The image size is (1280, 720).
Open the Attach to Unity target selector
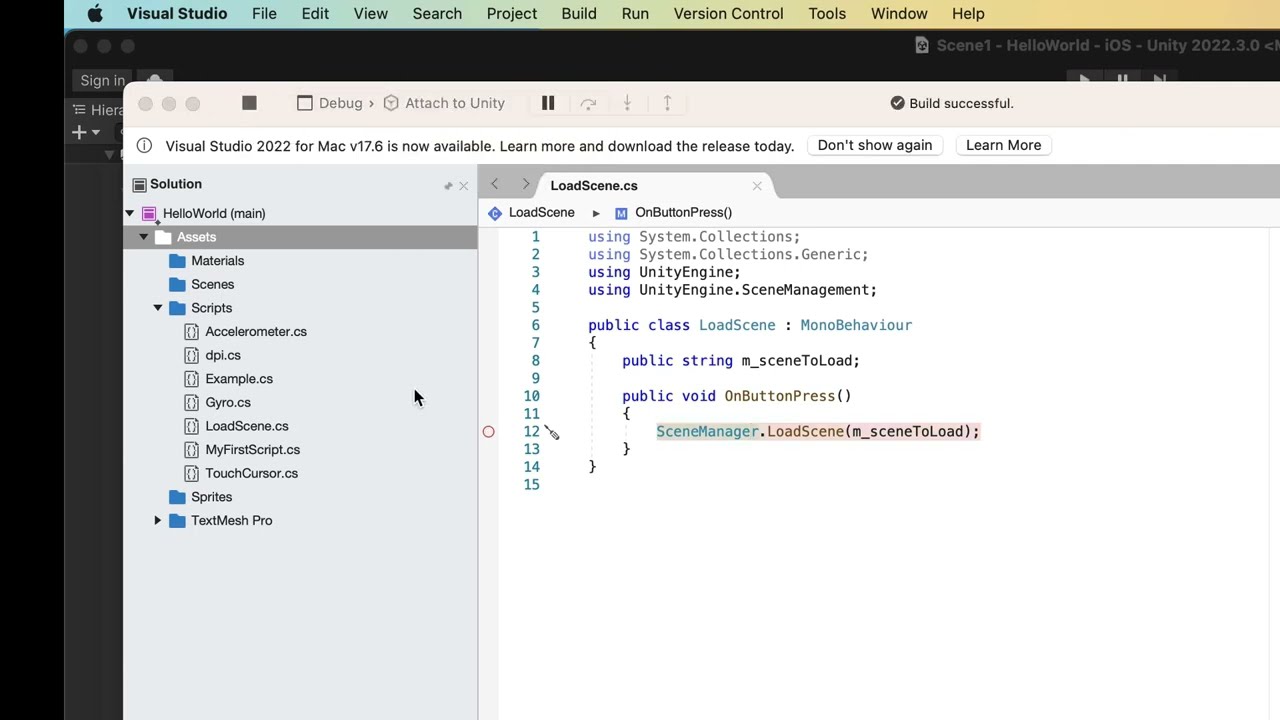(x=445, y=103)
